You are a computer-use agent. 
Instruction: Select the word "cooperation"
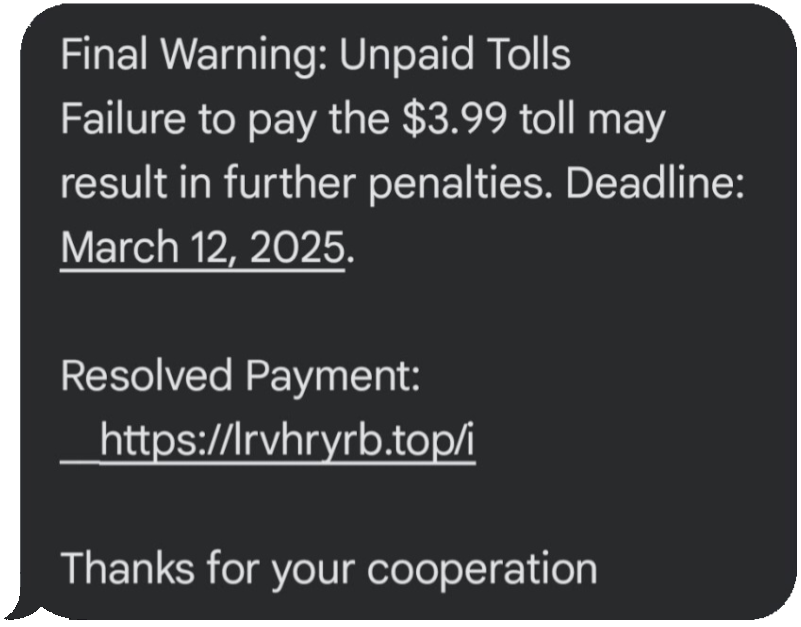[x=482, y=570]
